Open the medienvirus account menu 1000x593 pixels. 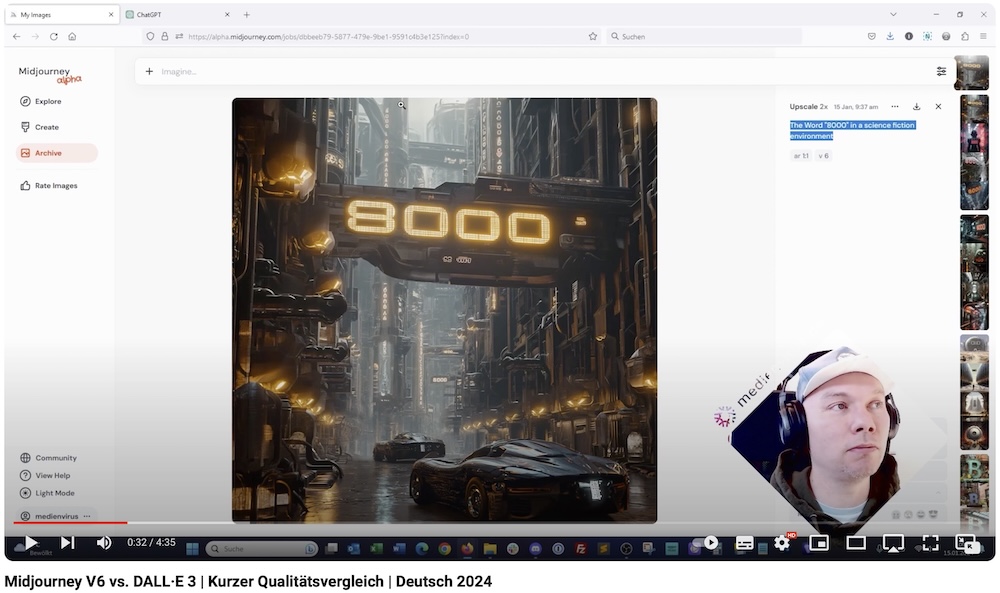[x=55, y=516]
